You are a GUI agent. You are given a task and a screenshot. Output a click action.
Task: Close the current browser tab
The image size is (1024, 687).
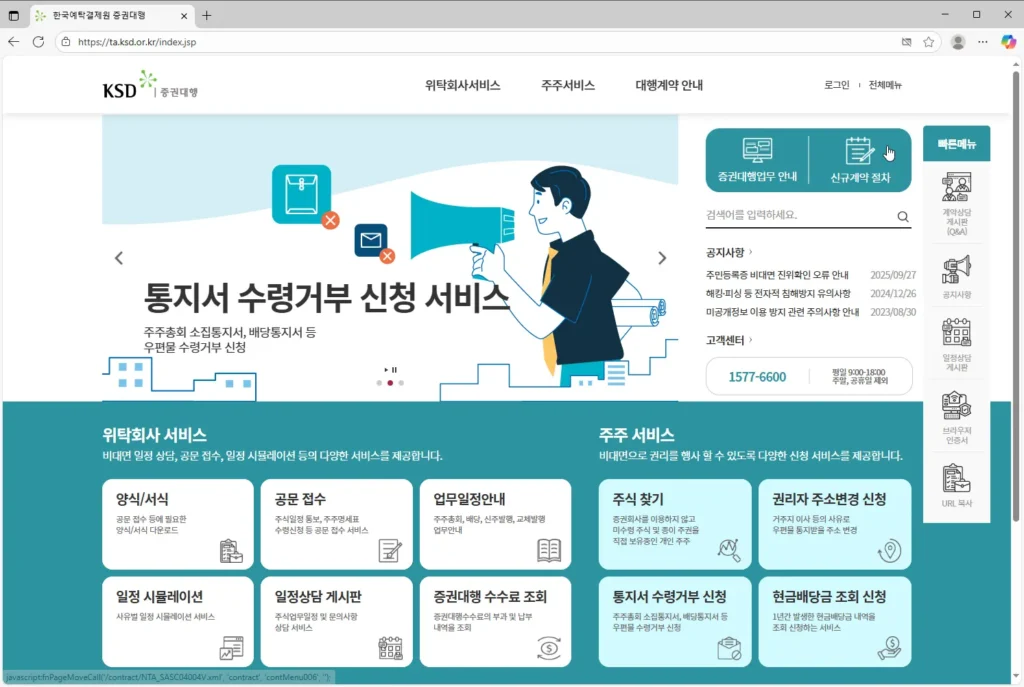point(184,16)
